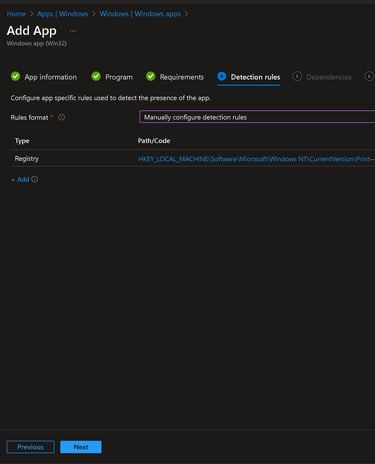Click the step six circle icon
Screen dimensions: 375x464
pos(369,76)
